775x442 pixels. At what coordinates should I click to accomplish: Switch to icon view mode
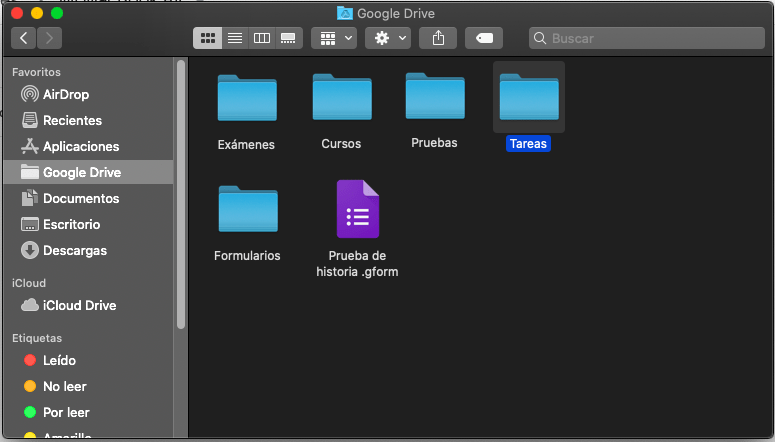(x=208, y=38)
